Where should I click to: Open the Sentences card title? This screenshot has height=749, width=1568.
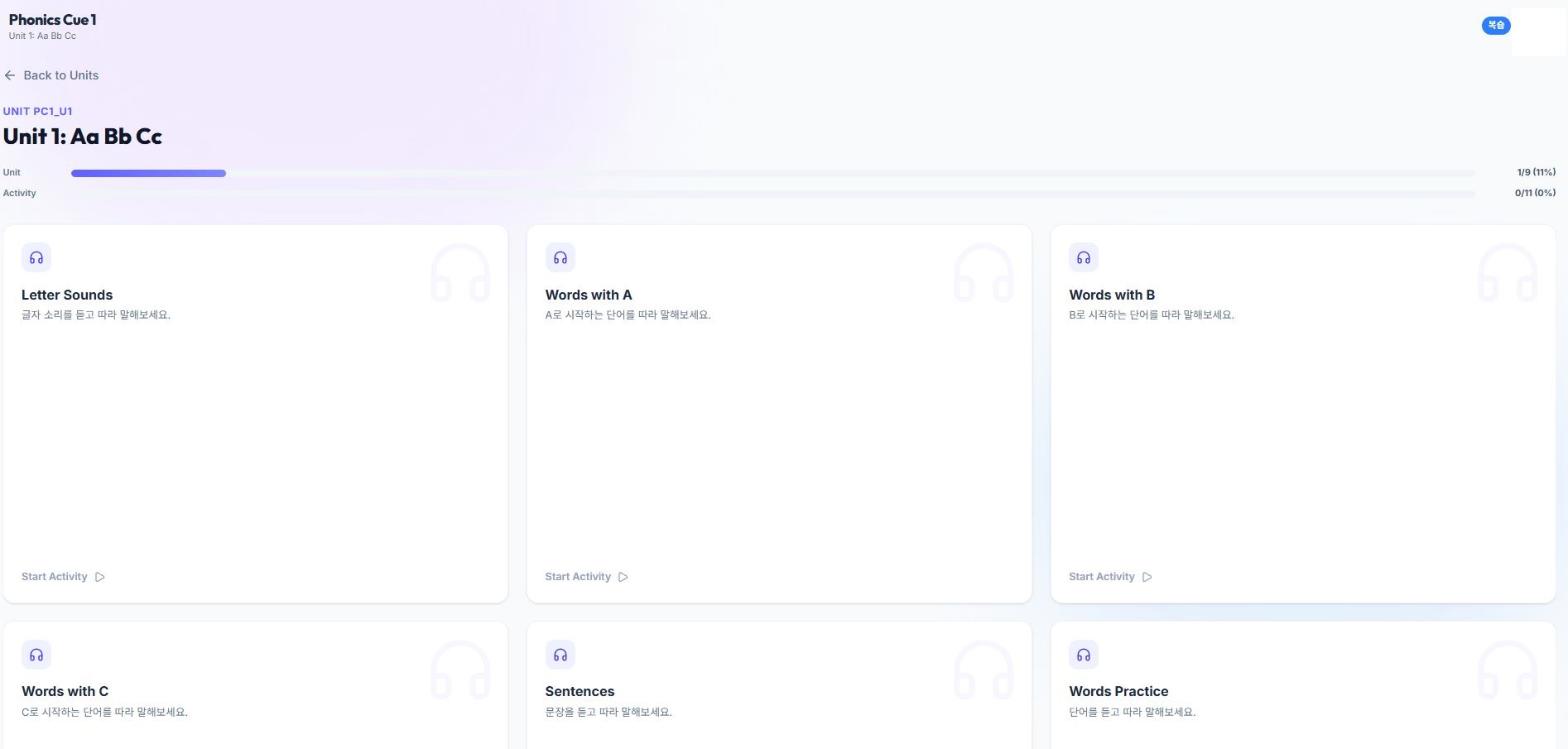click(580, 691)
